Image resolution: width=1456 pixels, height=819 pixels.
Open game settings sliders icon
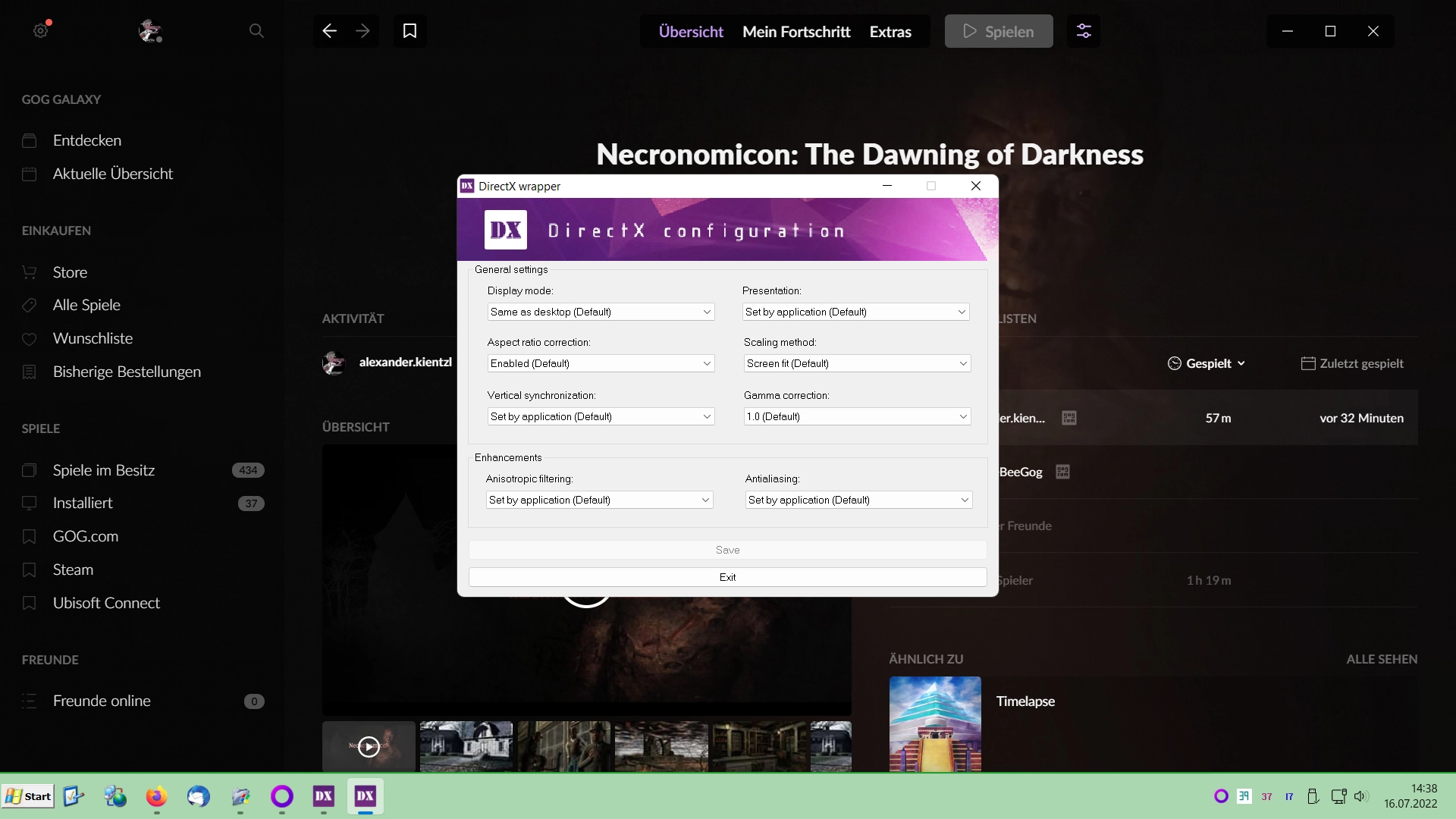[1084, 31]
